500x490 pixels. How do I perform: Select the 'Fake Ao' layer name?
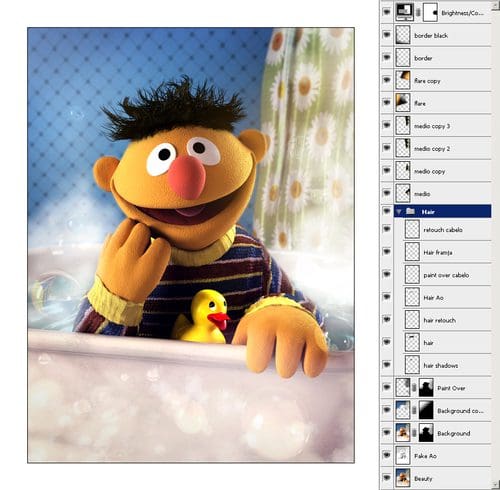point(425,456)
